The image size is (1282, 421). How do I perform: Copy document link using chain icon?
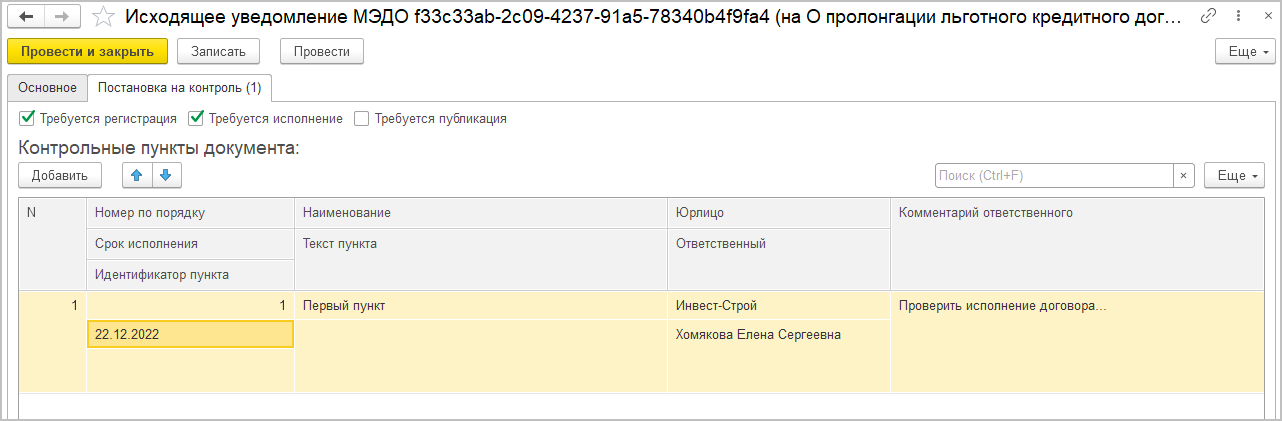tap(1208, 17)
